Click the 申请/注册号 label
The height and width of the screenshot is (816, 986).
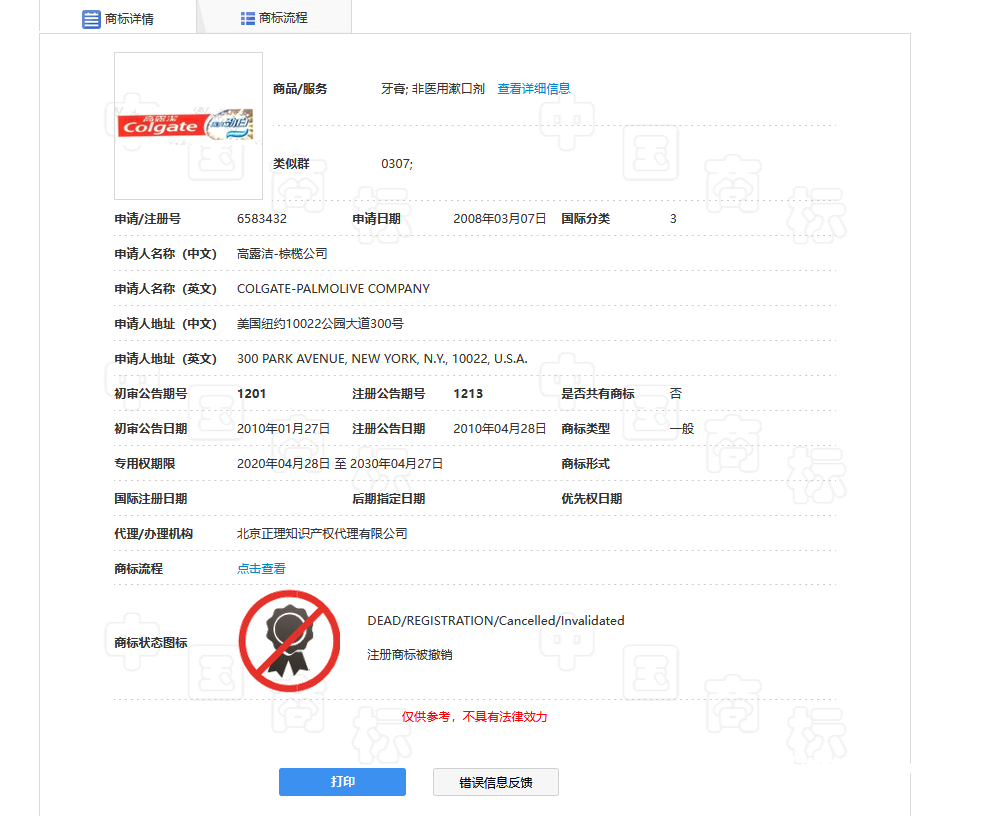click(147, 219)
